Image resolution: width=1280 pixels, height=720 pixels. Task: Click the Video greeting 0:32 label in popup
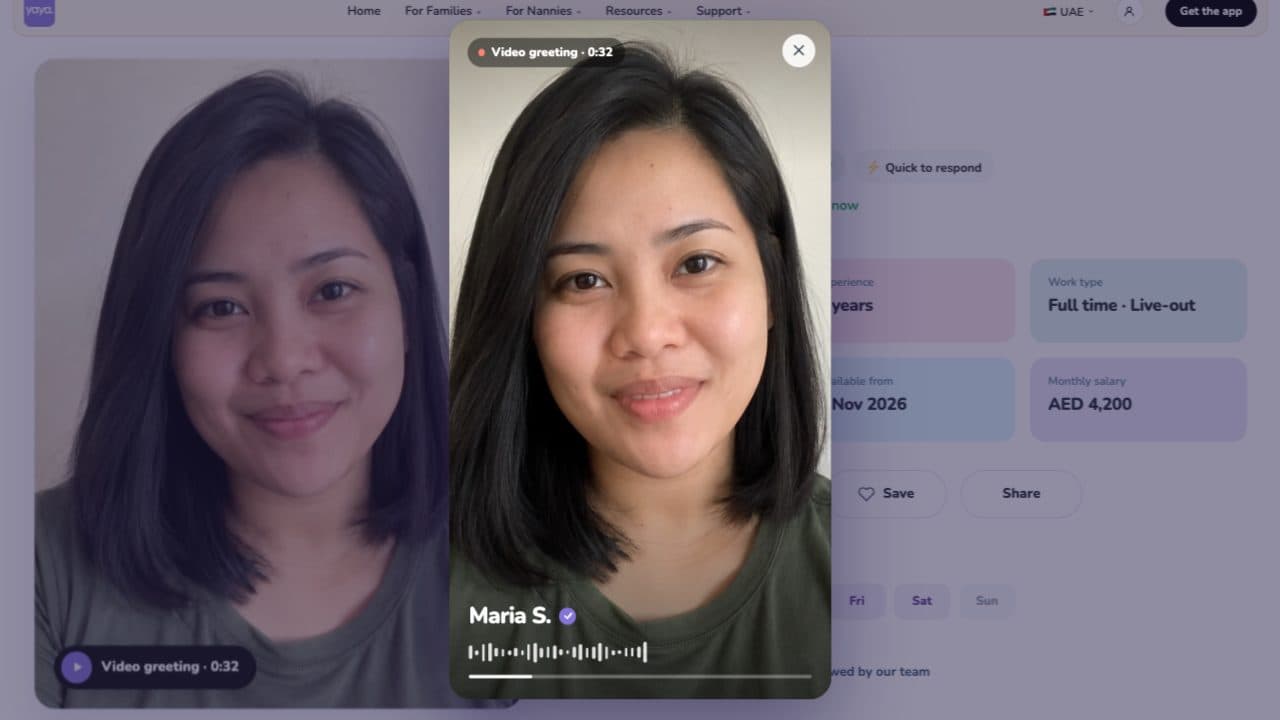[546, 52]
